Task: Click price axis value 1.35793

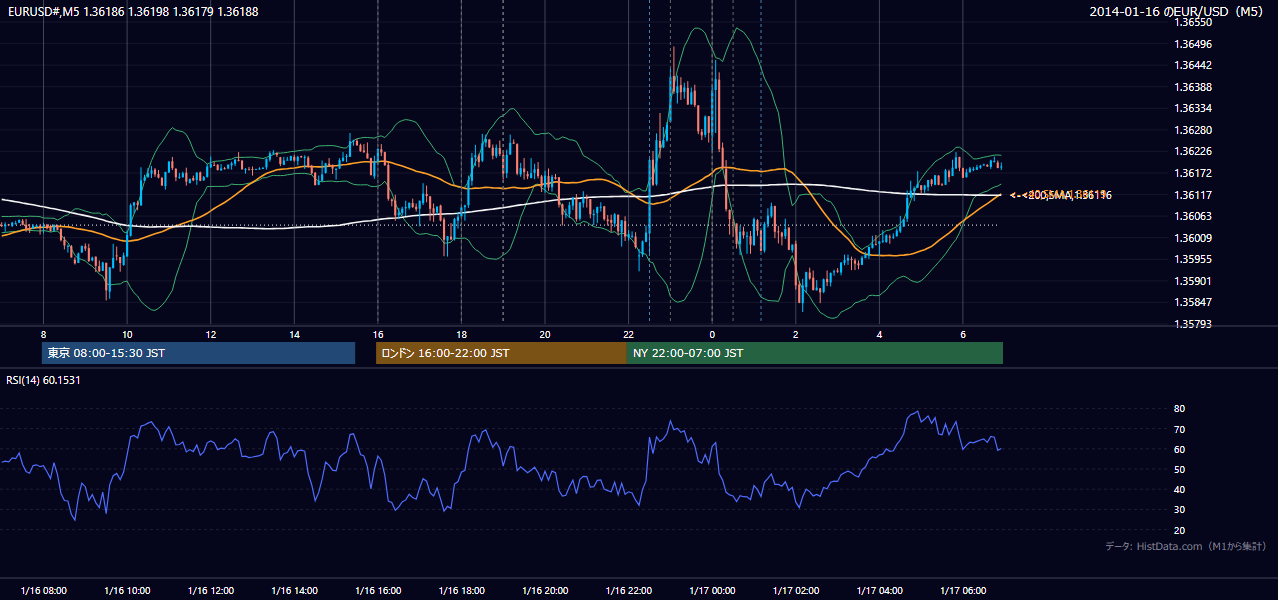Action: point(1192,324)
